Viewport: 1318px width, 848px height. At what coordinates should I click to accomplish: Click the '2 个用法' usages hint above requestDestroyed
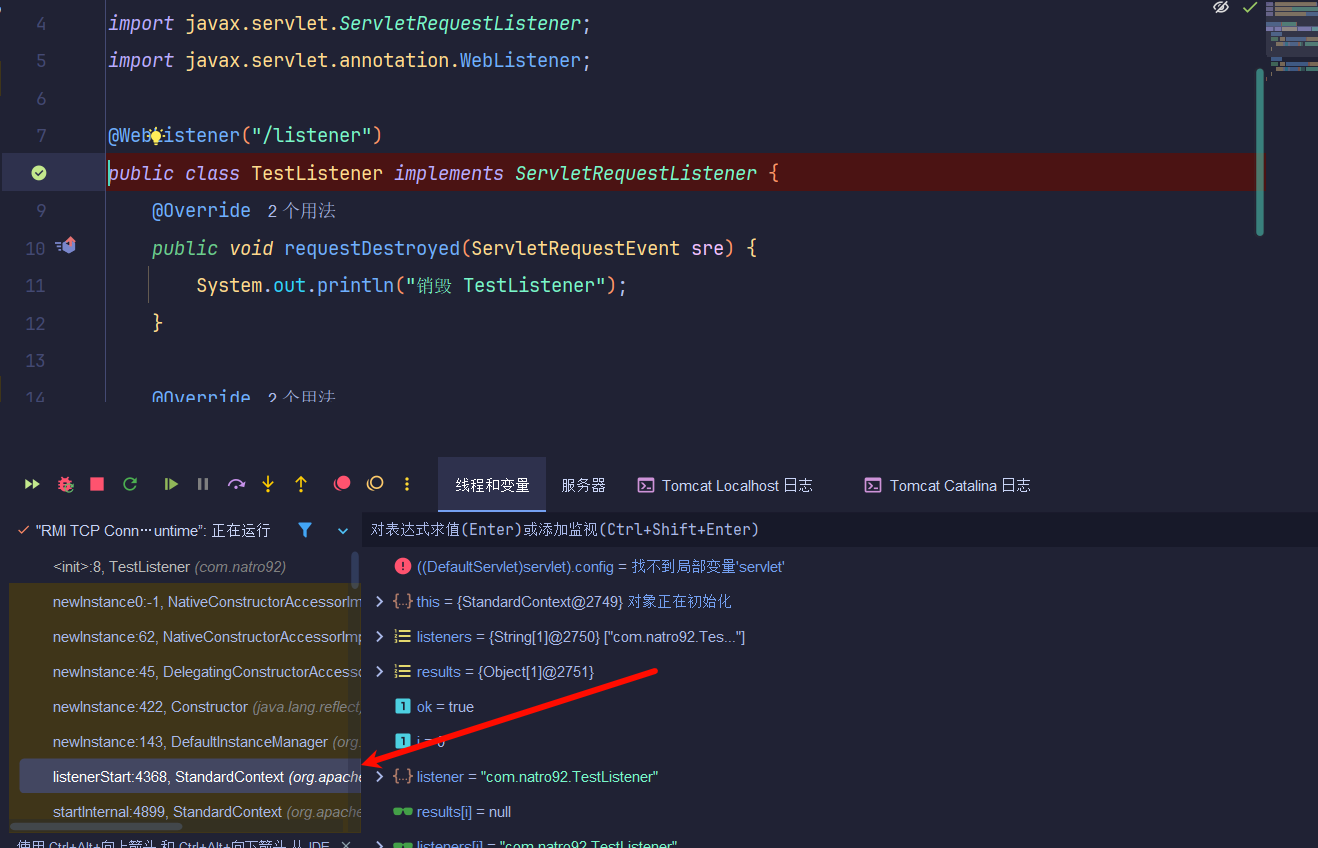click(301, 211)
